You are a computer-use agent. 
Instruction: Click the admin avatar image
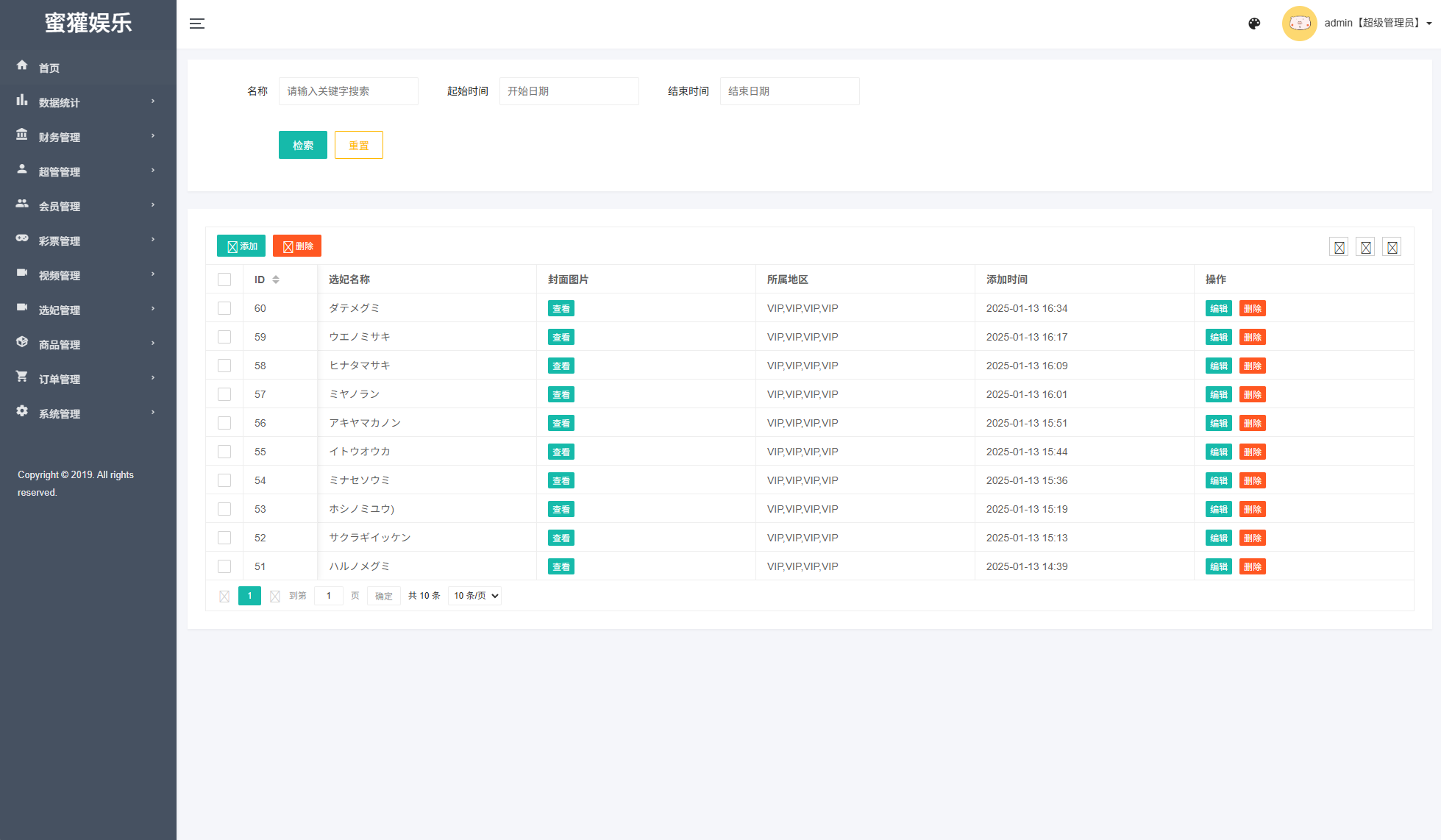(1299, 24)
